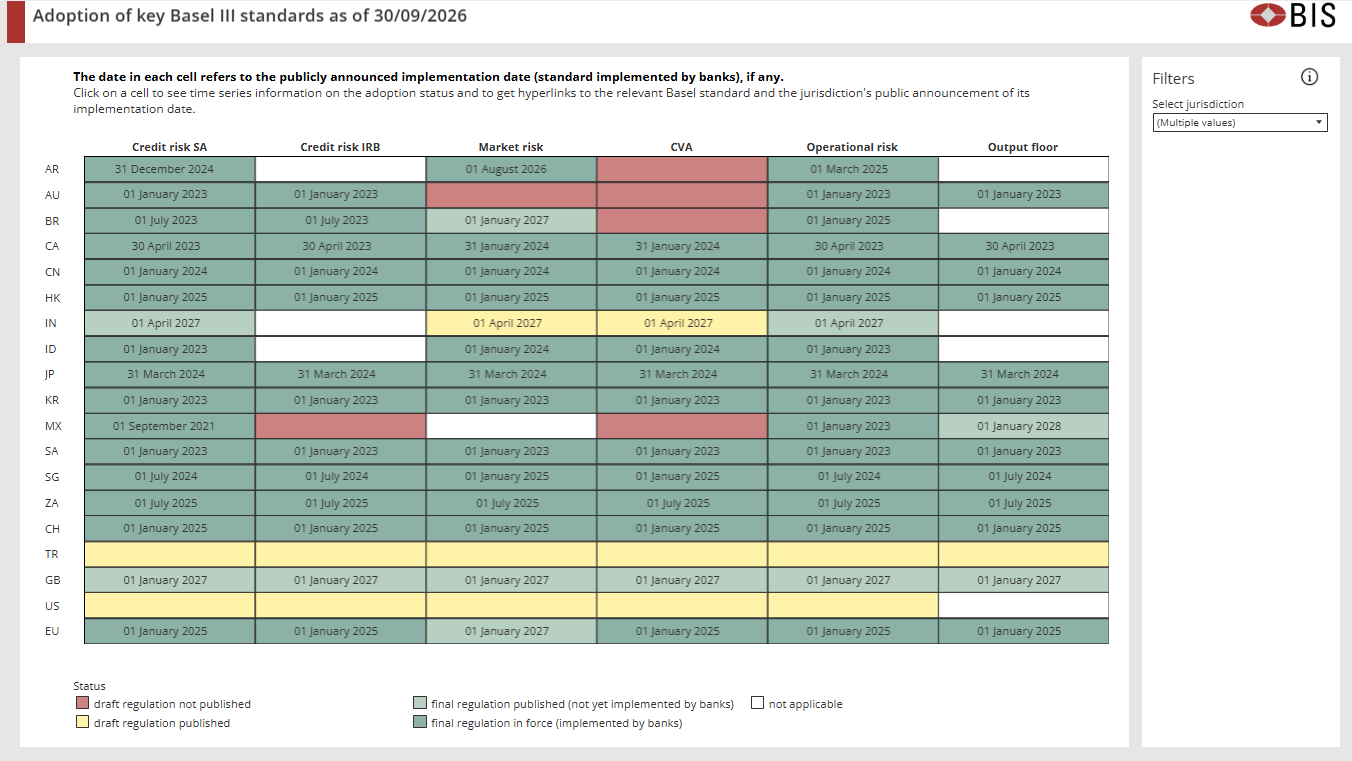Click IN CVA yellow cell 01 April 2027

pos(682,323)
